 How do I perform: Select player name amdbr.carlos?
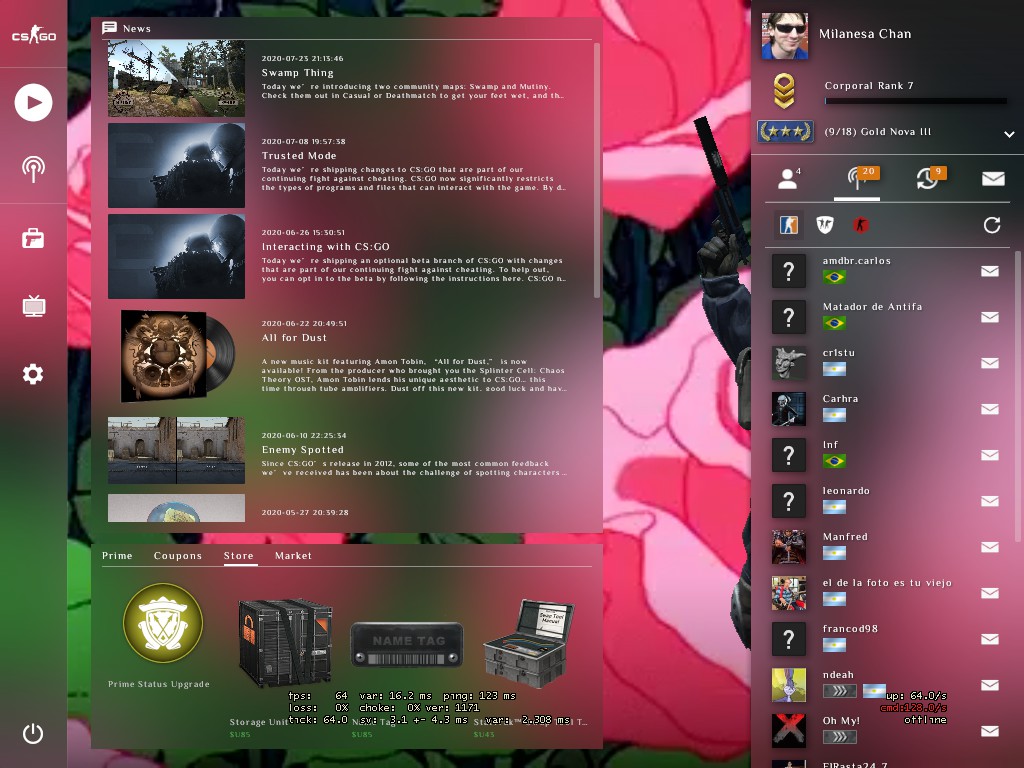coord(856,261)
